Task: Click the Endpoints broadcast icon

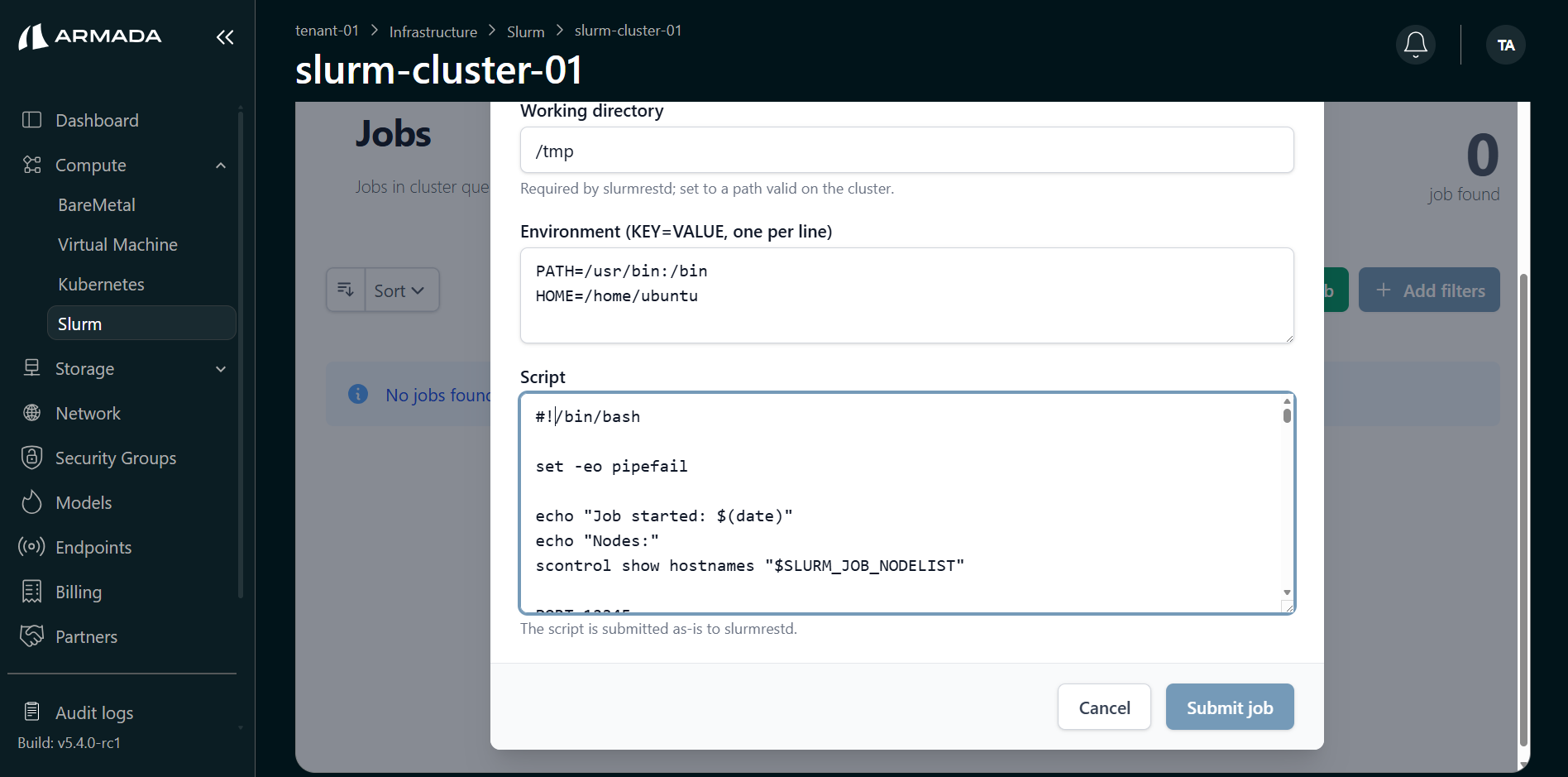Action: (31, 547)
